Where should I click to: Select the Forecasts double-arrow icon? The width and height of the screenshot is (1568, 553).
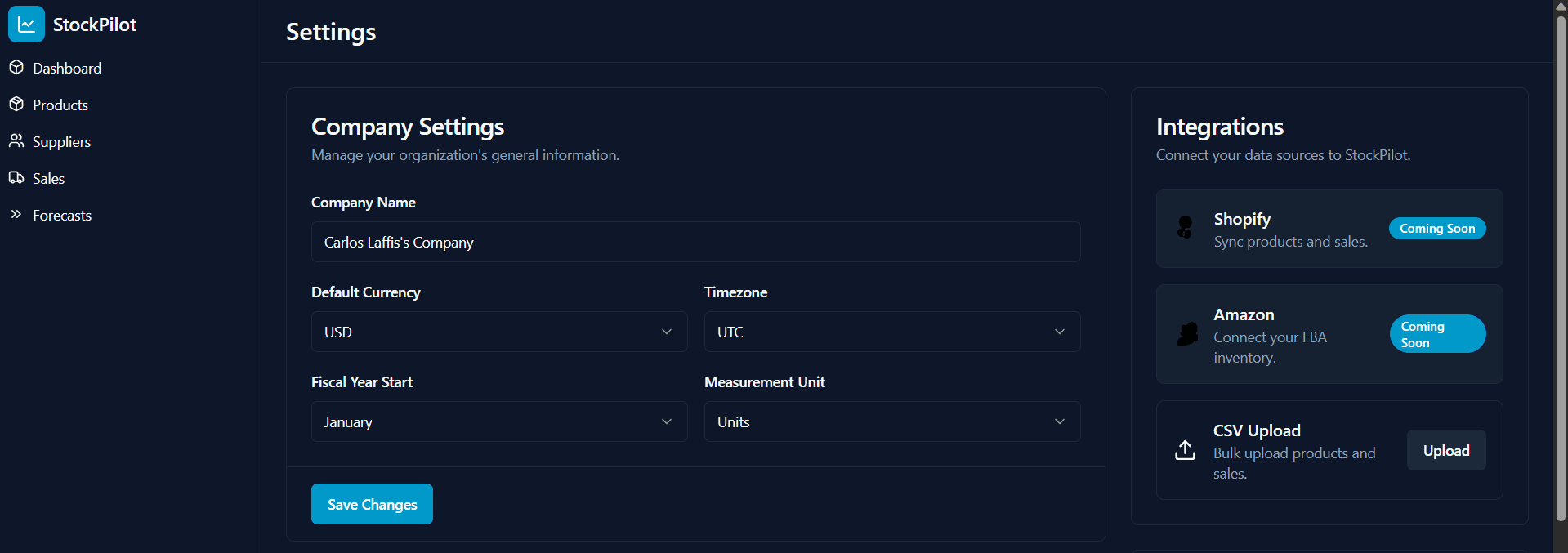point(16,214)
